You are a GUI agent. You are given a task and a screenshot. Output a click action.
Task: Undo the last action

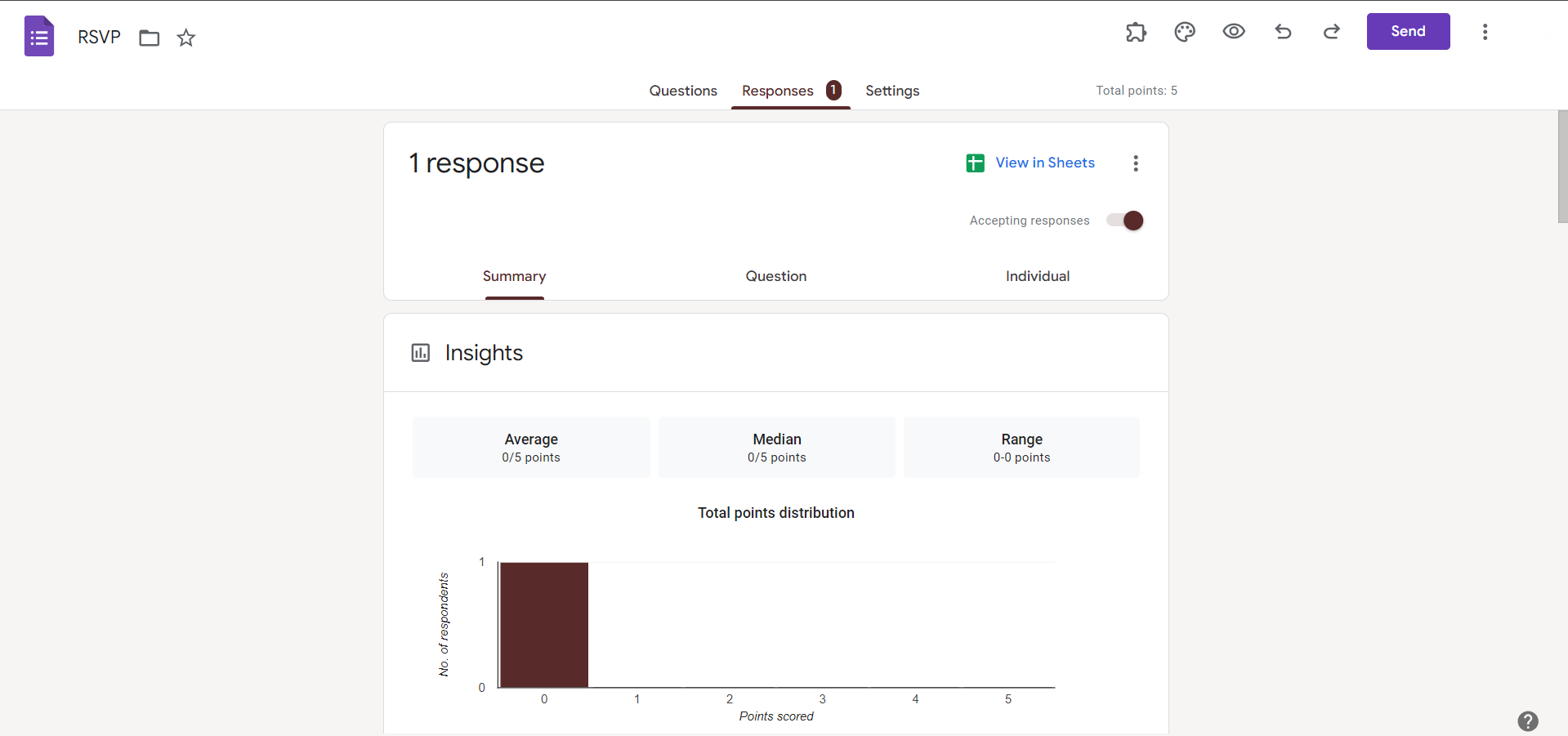1283,32
